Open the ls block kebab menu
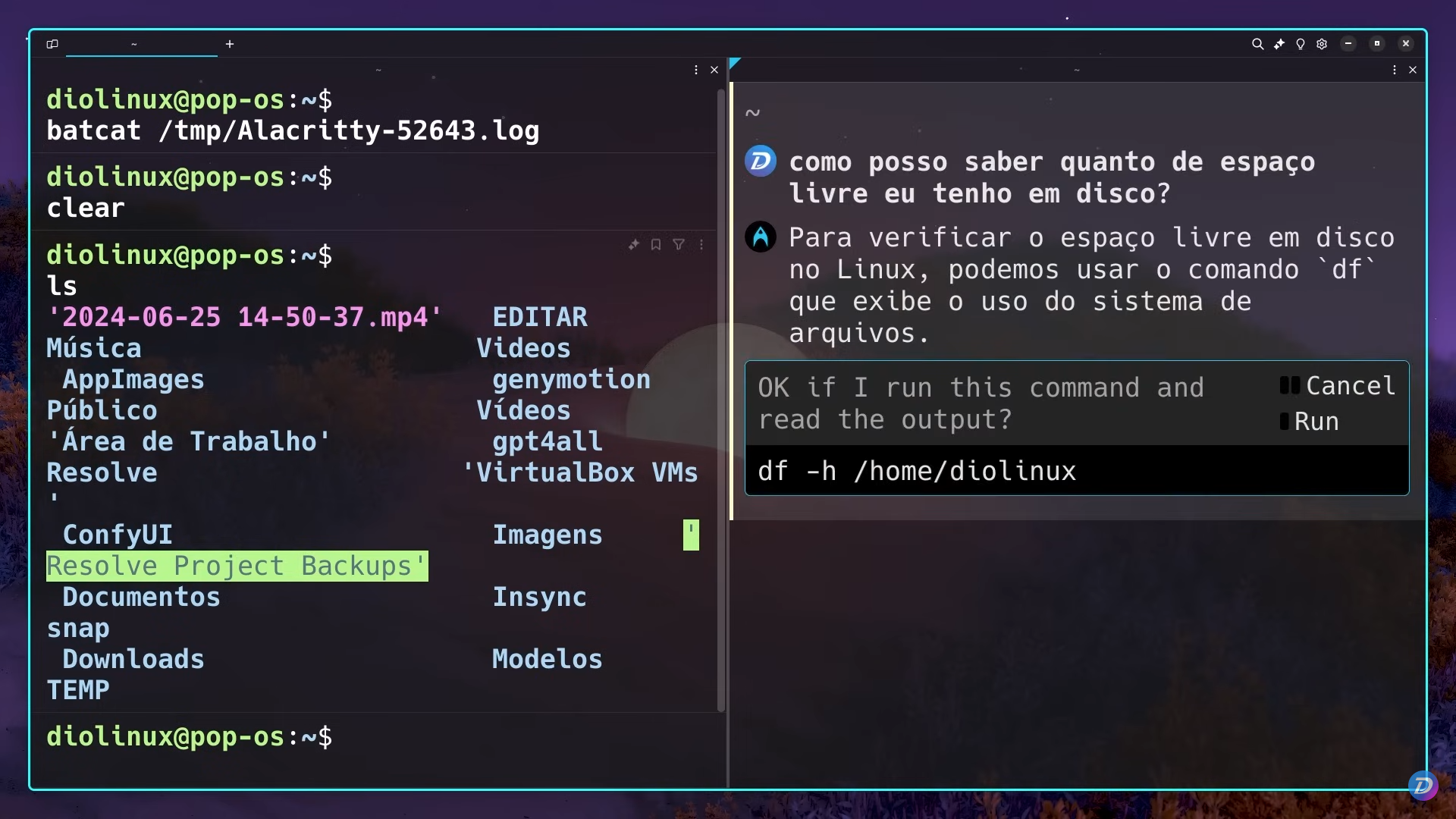The image size is (1456, 819). [701, 244]
